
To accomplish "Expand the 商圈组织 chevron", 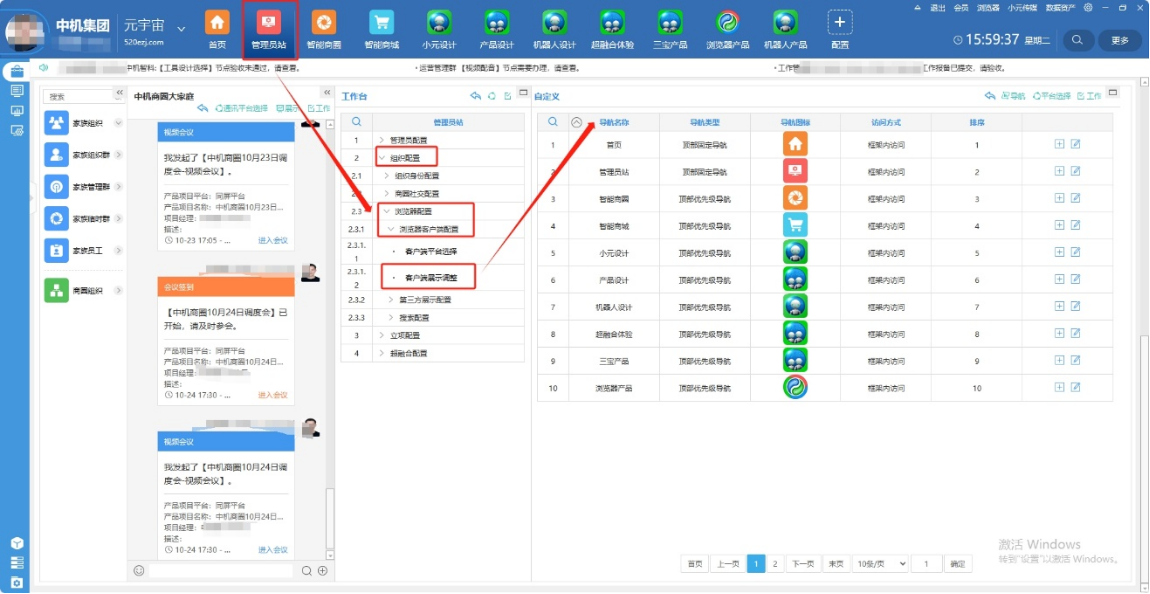I will click(118, 290).
